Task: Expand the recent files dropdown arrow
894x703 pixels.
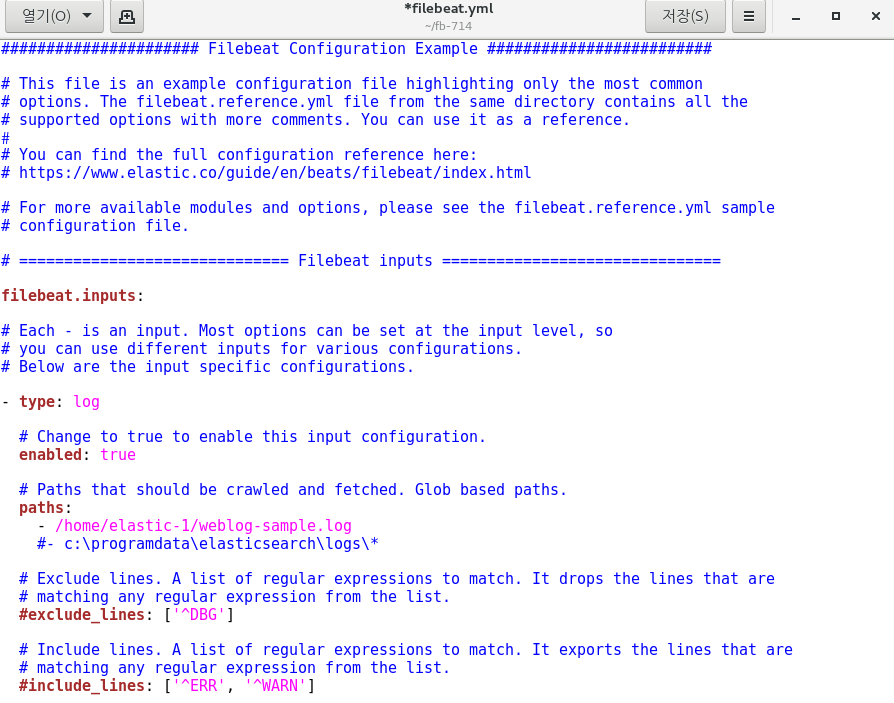Action: [x=87, y=16]
